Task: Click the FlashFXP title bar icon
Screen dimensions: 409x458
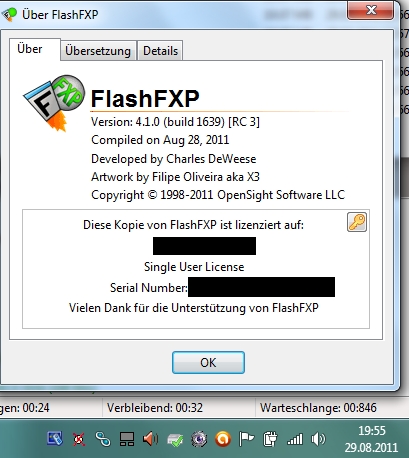Action: click(9, 14)
